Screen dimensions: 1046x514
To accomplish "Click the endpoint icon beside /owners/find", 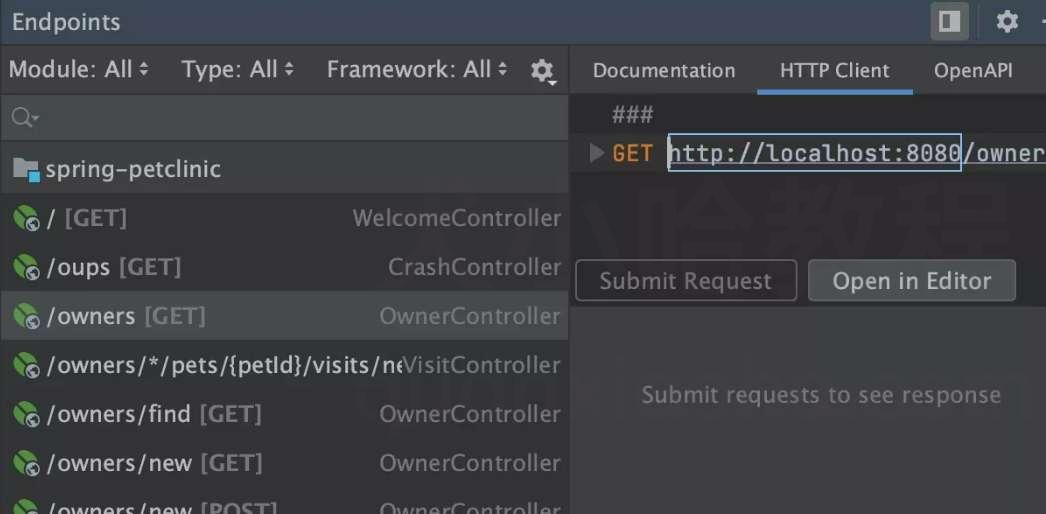I will 26,414.
